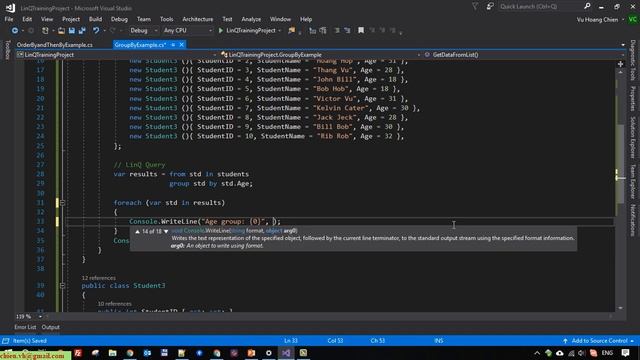Click the INS insert mode status indicator
Screen dimensions: 640x360
coord(439,341)
